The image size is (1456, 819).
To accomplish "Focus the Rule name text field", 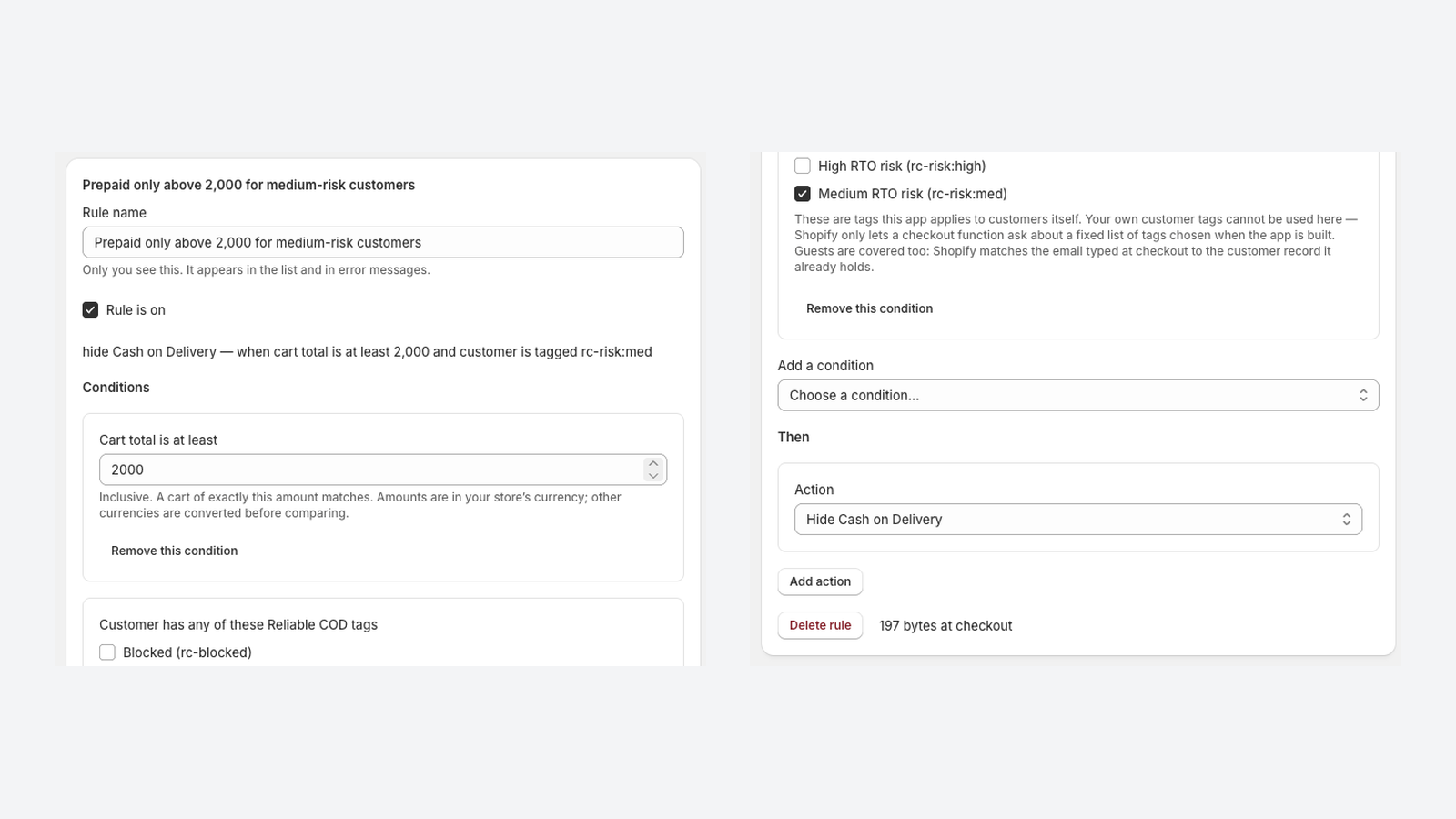I will pyautogui.click(x=383, y=242).
